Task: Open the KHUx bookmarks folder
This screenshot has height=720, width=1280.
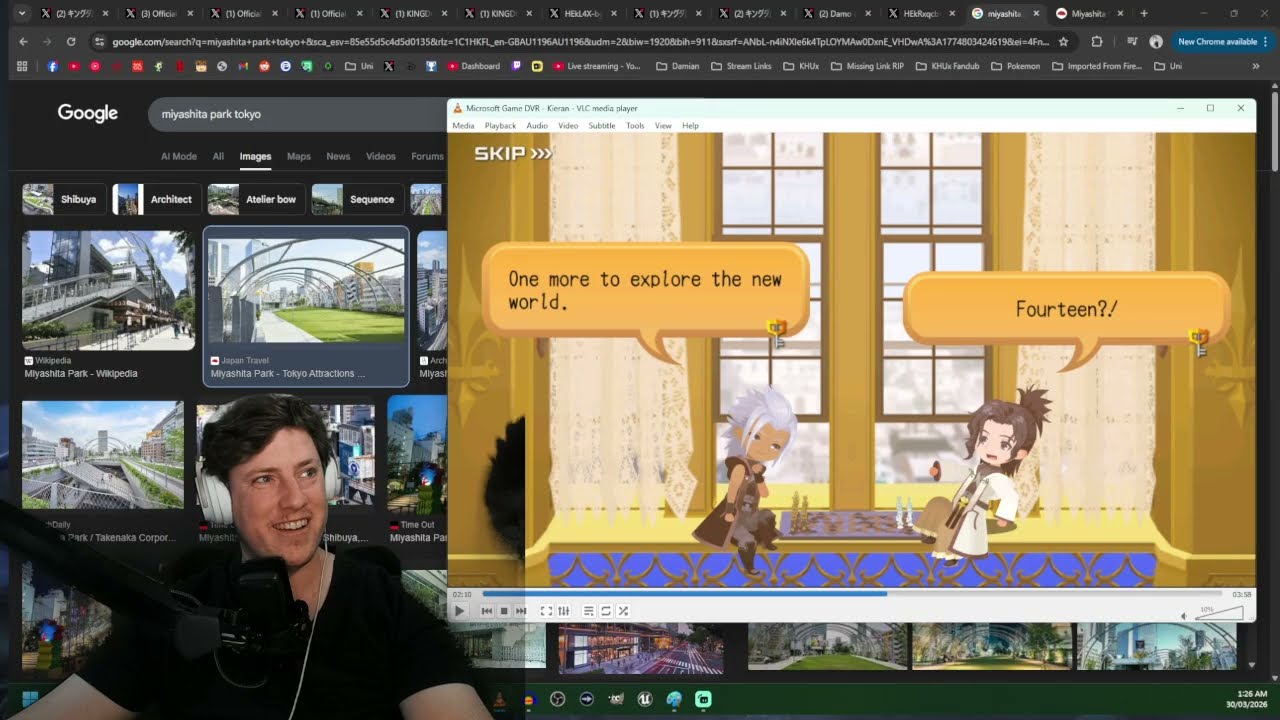Action: point(801,66)
